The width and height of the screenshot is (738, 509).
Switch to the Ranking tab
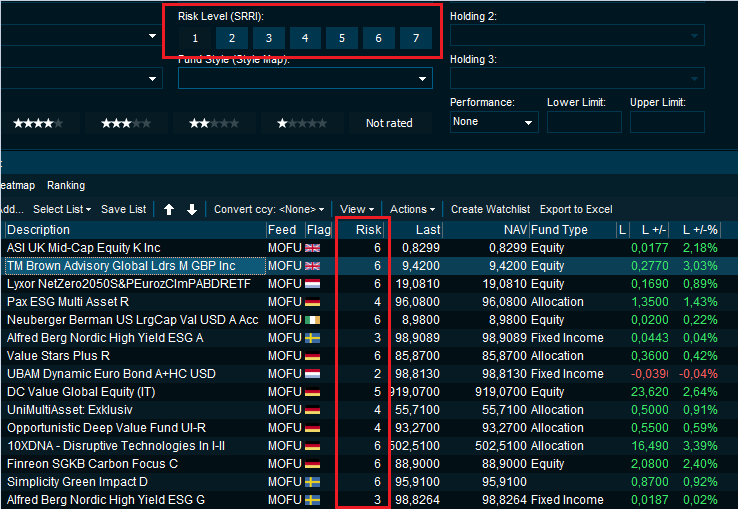(x=66, y=185)
